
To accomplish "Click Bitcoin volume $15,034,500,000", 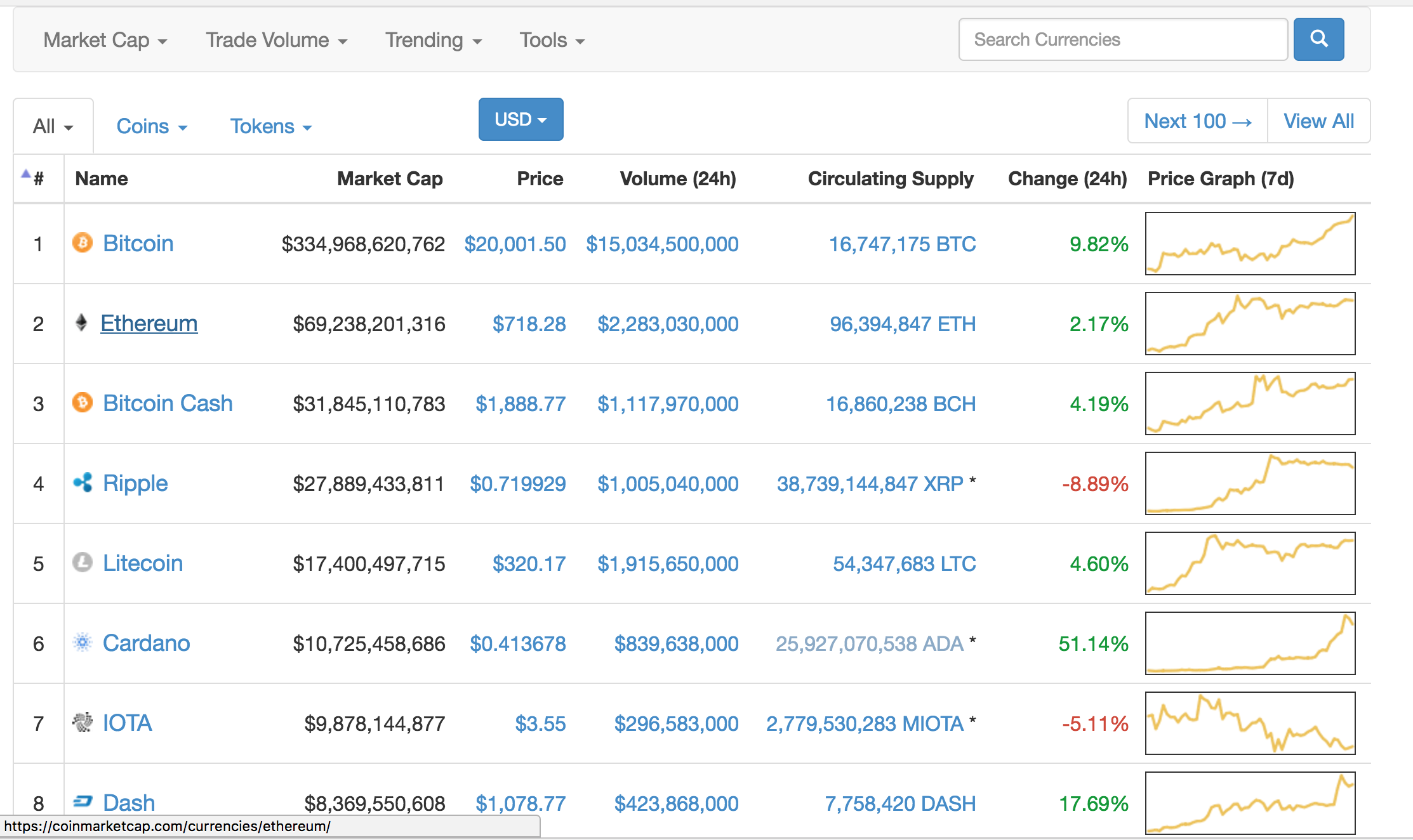I will [662, 244].
